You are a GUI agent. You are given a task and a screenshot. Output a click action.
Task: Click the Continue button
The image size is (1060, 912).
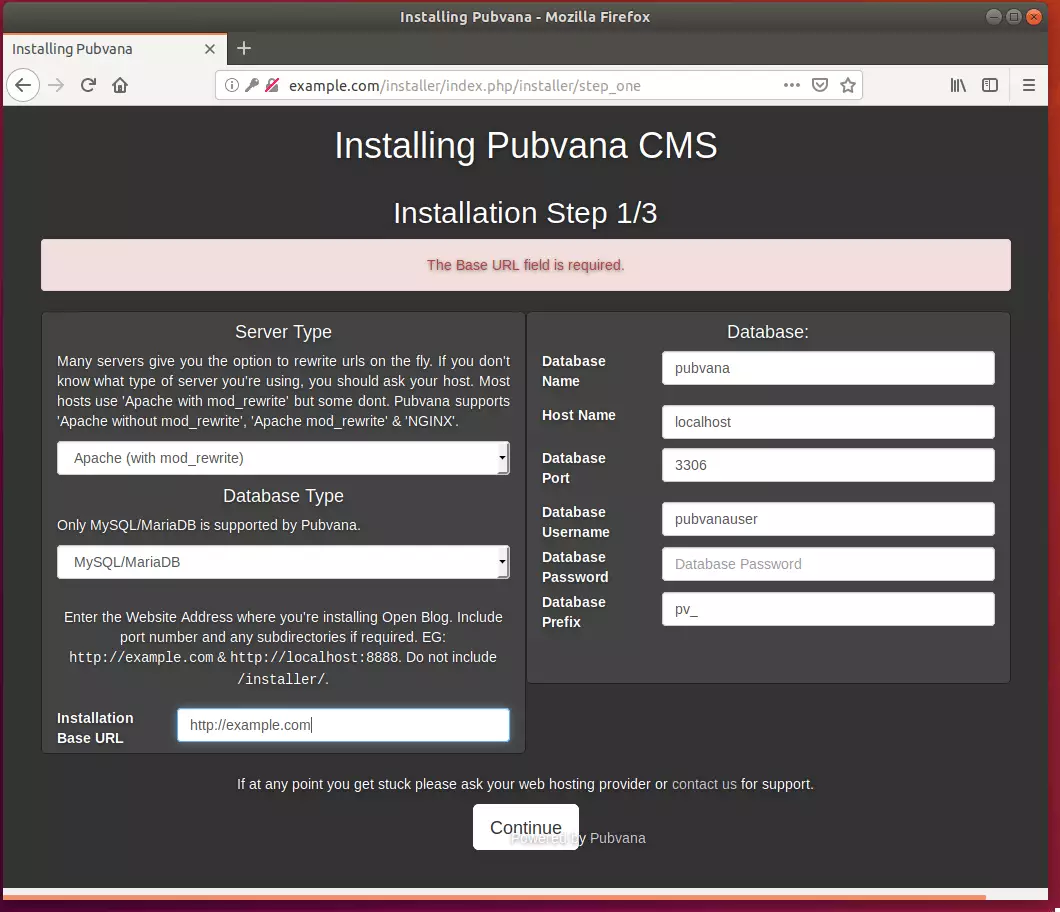pos(526,827)
